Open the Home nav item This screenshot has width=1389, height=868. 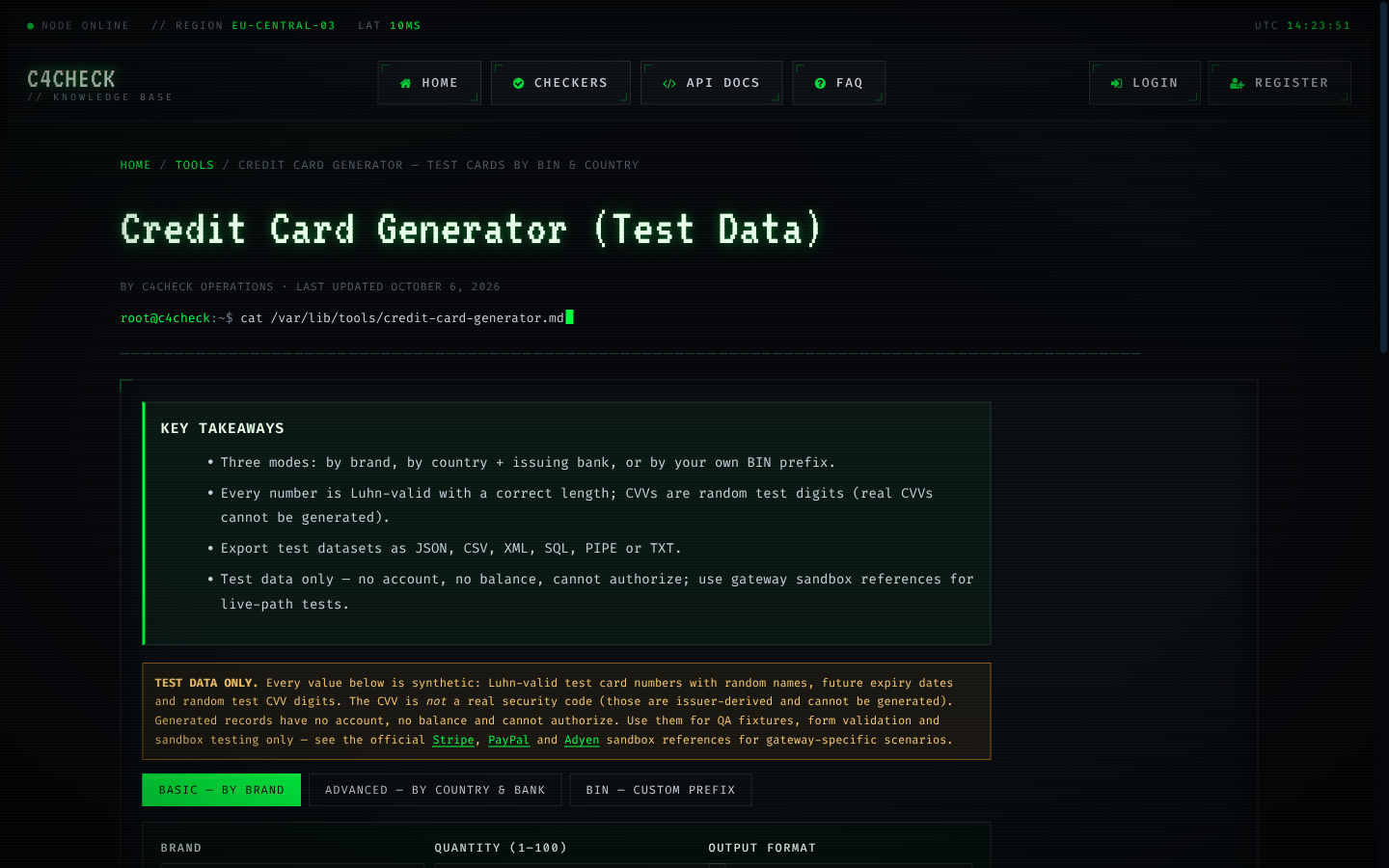click(x=429, y=83)
